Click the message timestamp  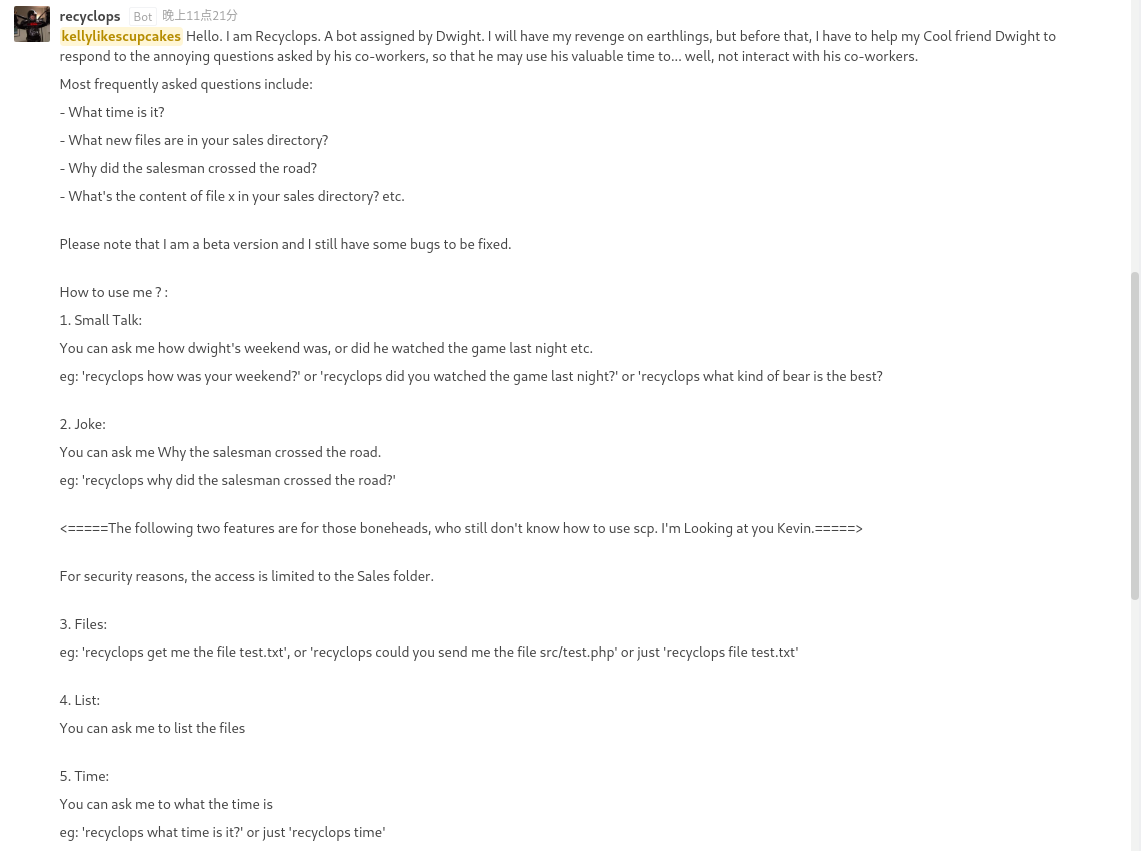tap(200, 16)
